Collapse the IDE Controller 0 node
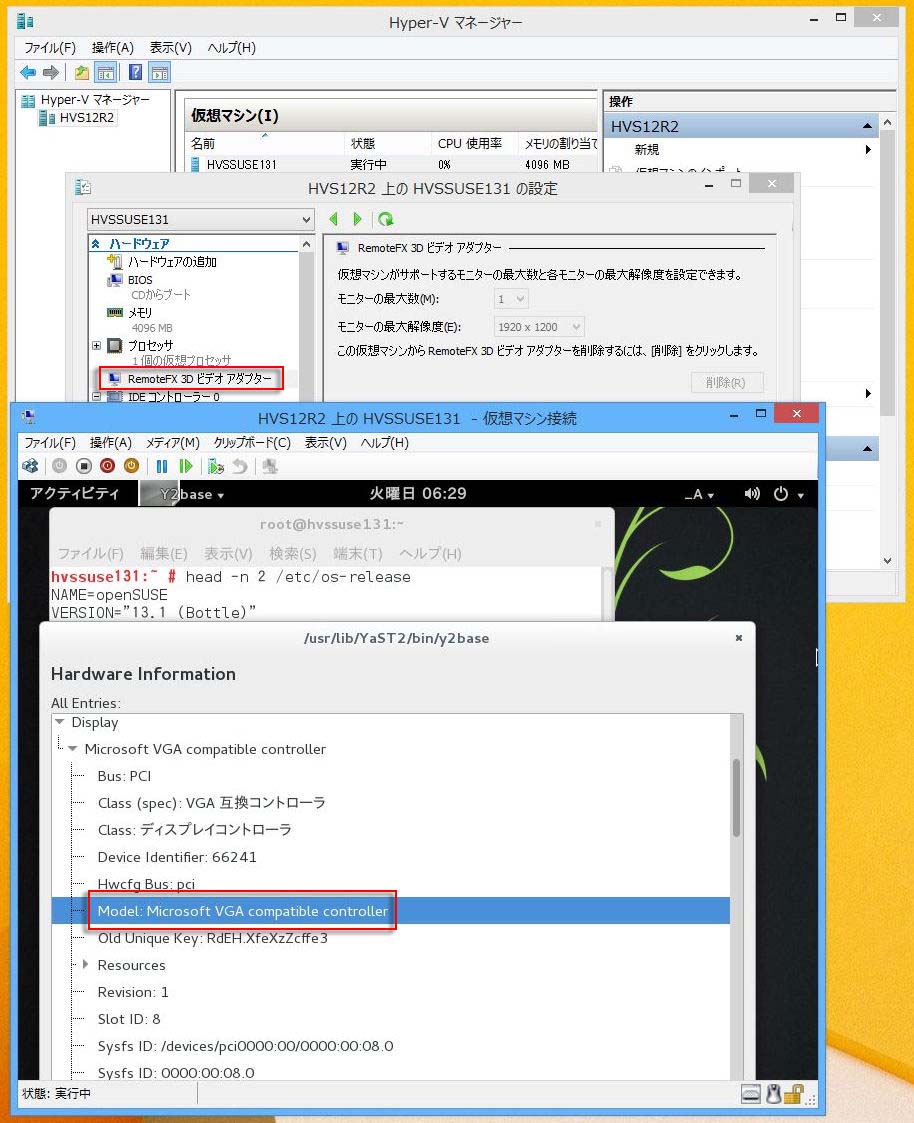Image resolution: width=914 pixels, height=1123 pixels. click(97, 396)
